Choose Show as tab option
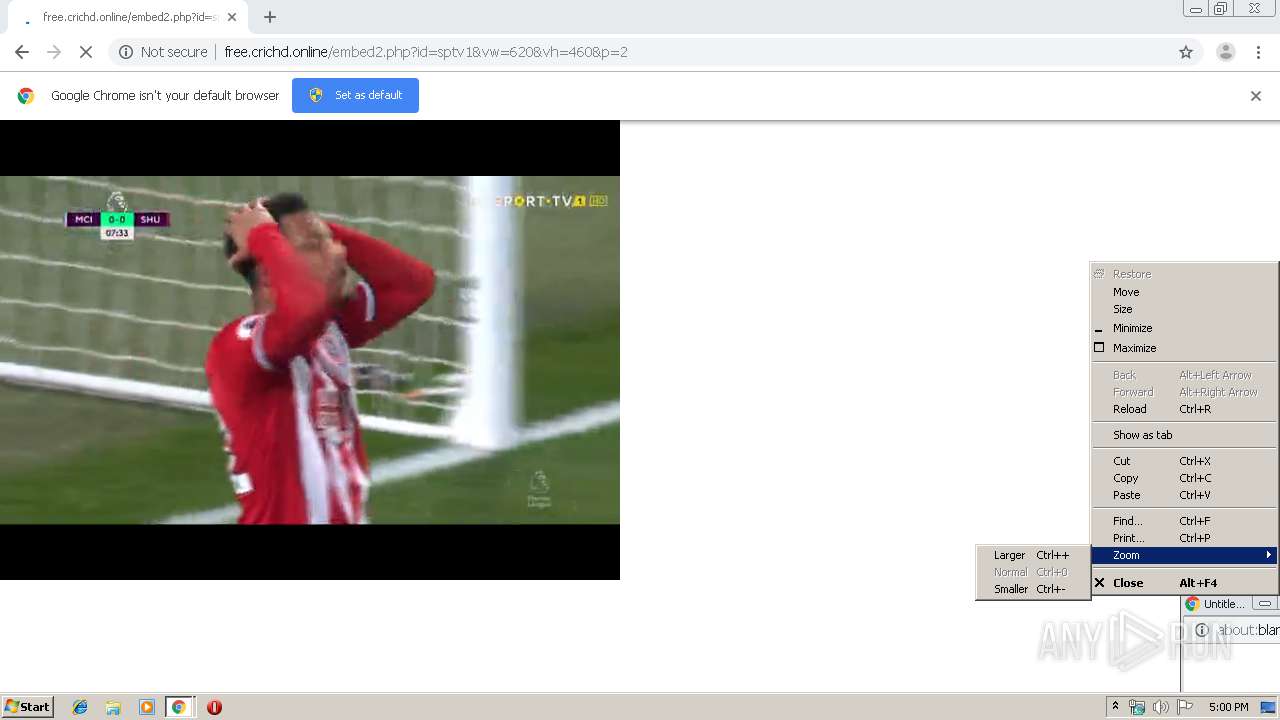 1184,435
